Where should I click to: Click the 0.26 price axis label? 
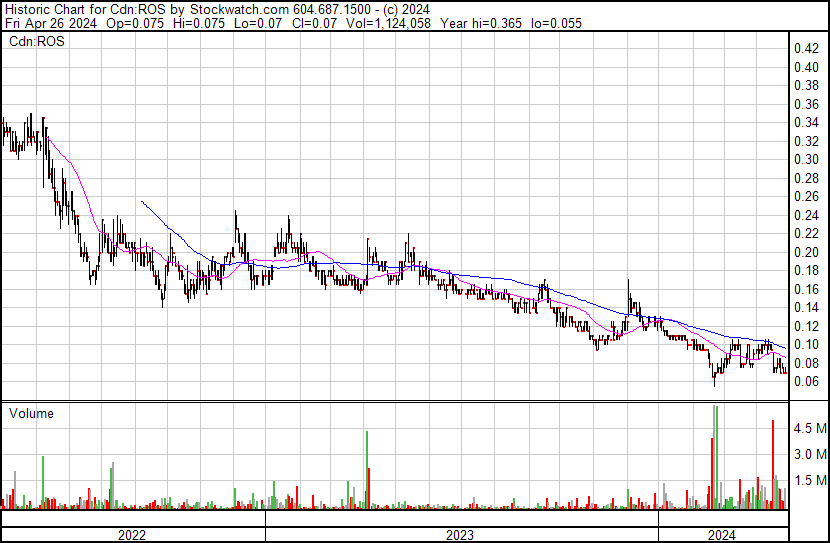(x=806, y=196)
